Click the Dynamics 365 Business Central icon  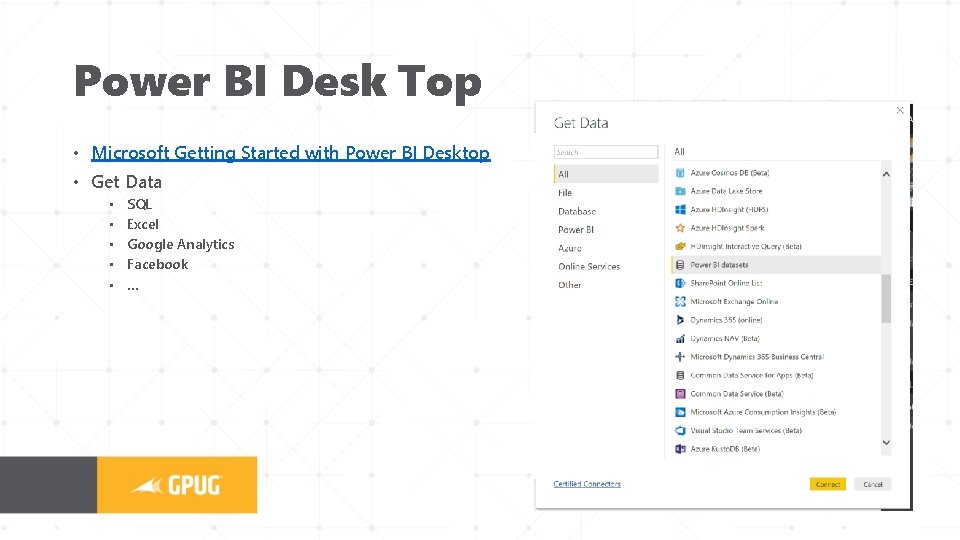pyautogui.click(x=680, y=356)
